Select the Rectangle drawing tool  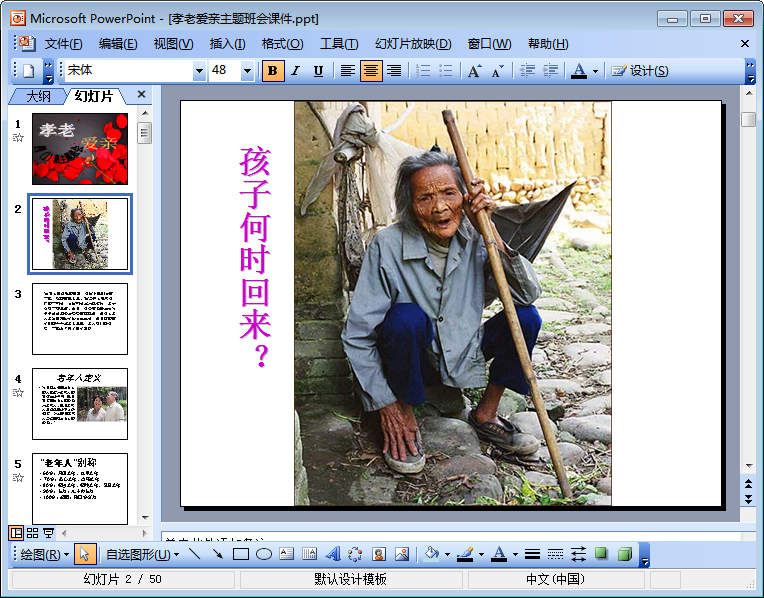click(x=241, y=554)
